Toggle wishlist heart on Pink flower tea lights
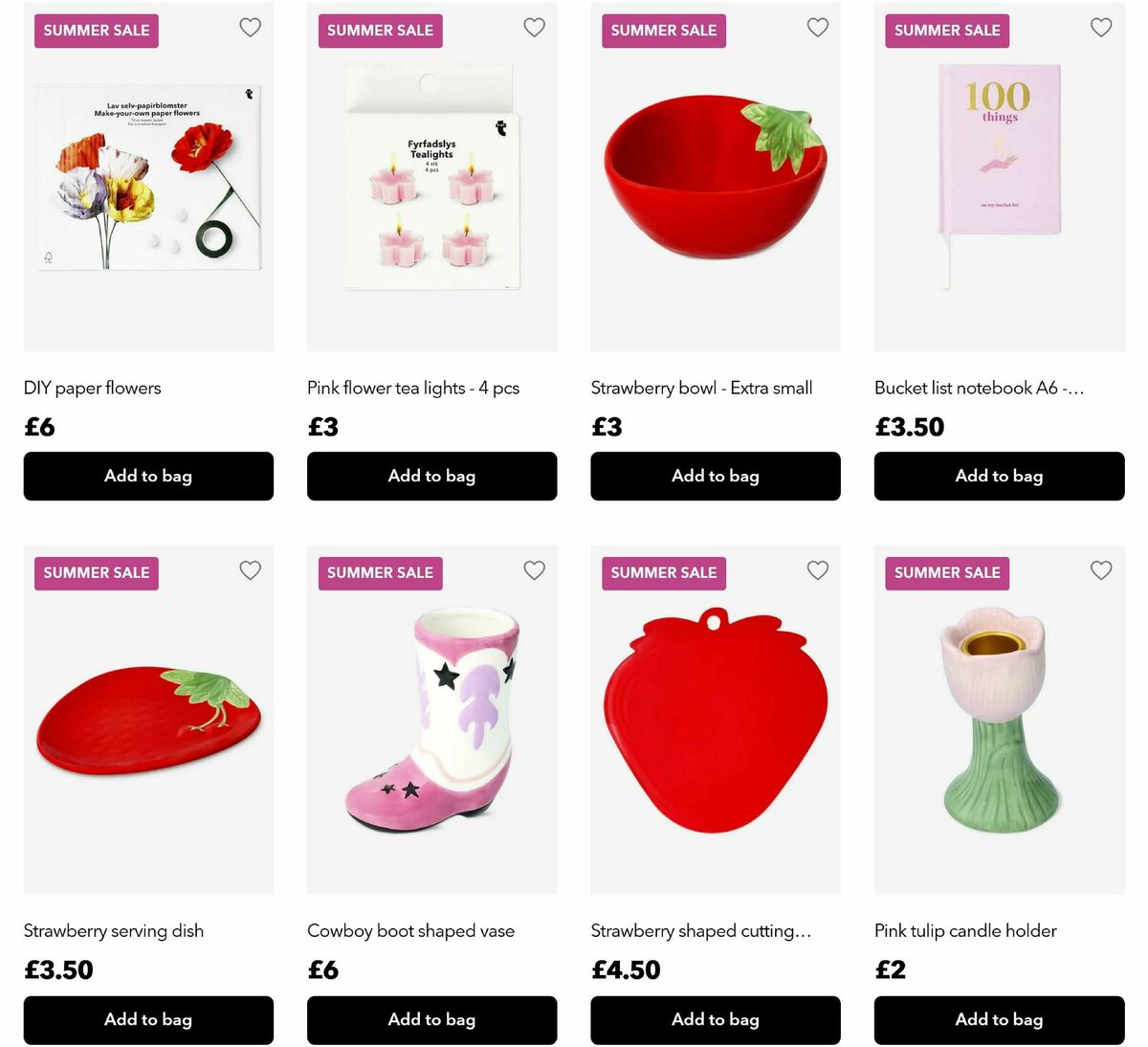1148x1047 pixels. pyautogui.click(x=534, y=28)
